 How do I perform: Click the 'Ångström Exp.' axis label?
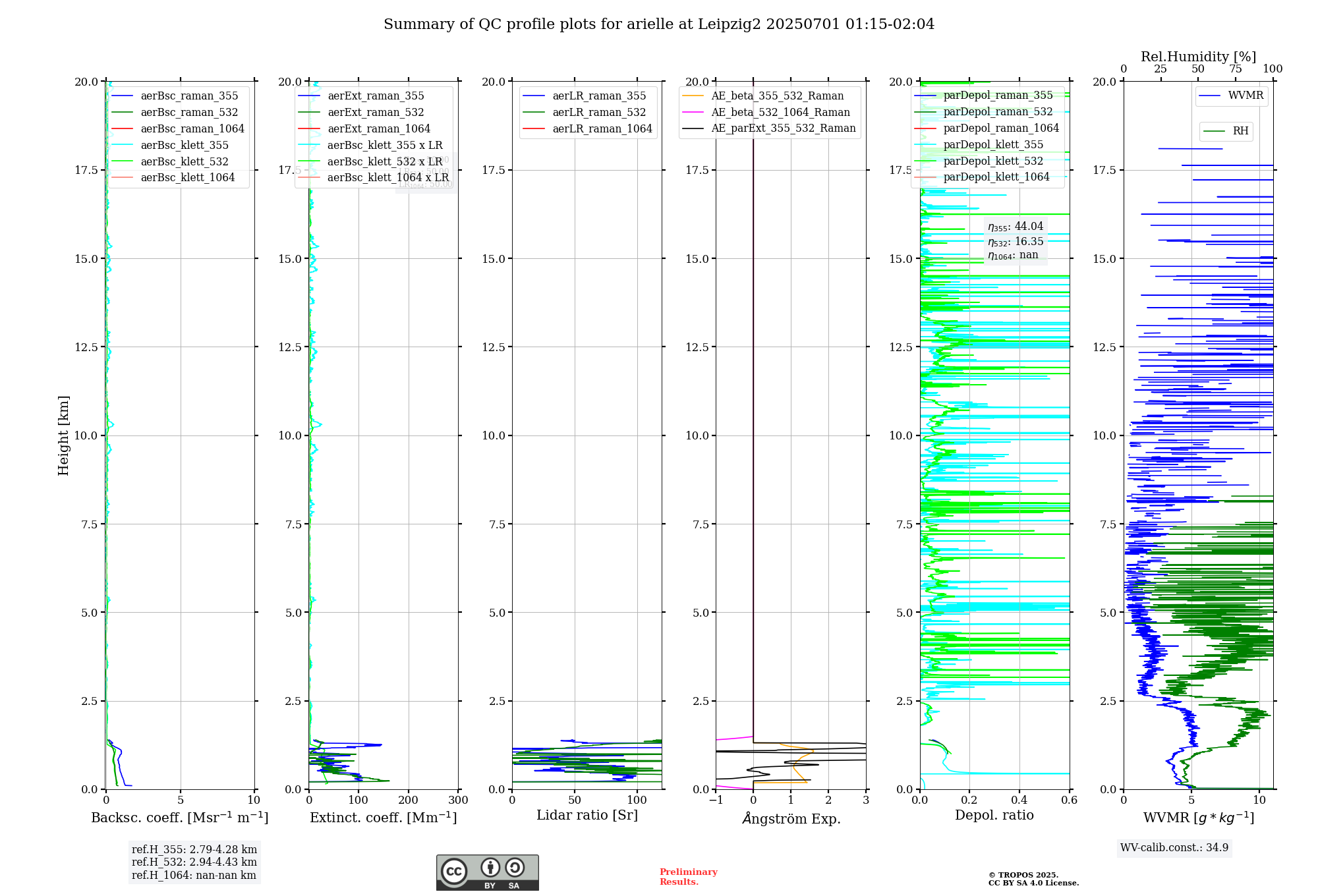point(791,818)
